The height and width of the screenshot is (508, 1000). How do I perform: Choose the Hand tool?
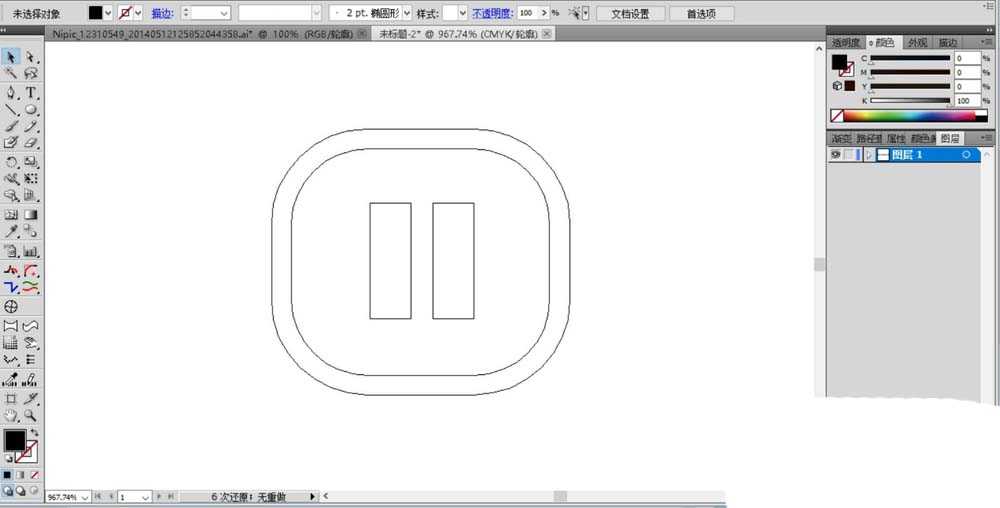[11, 416]
